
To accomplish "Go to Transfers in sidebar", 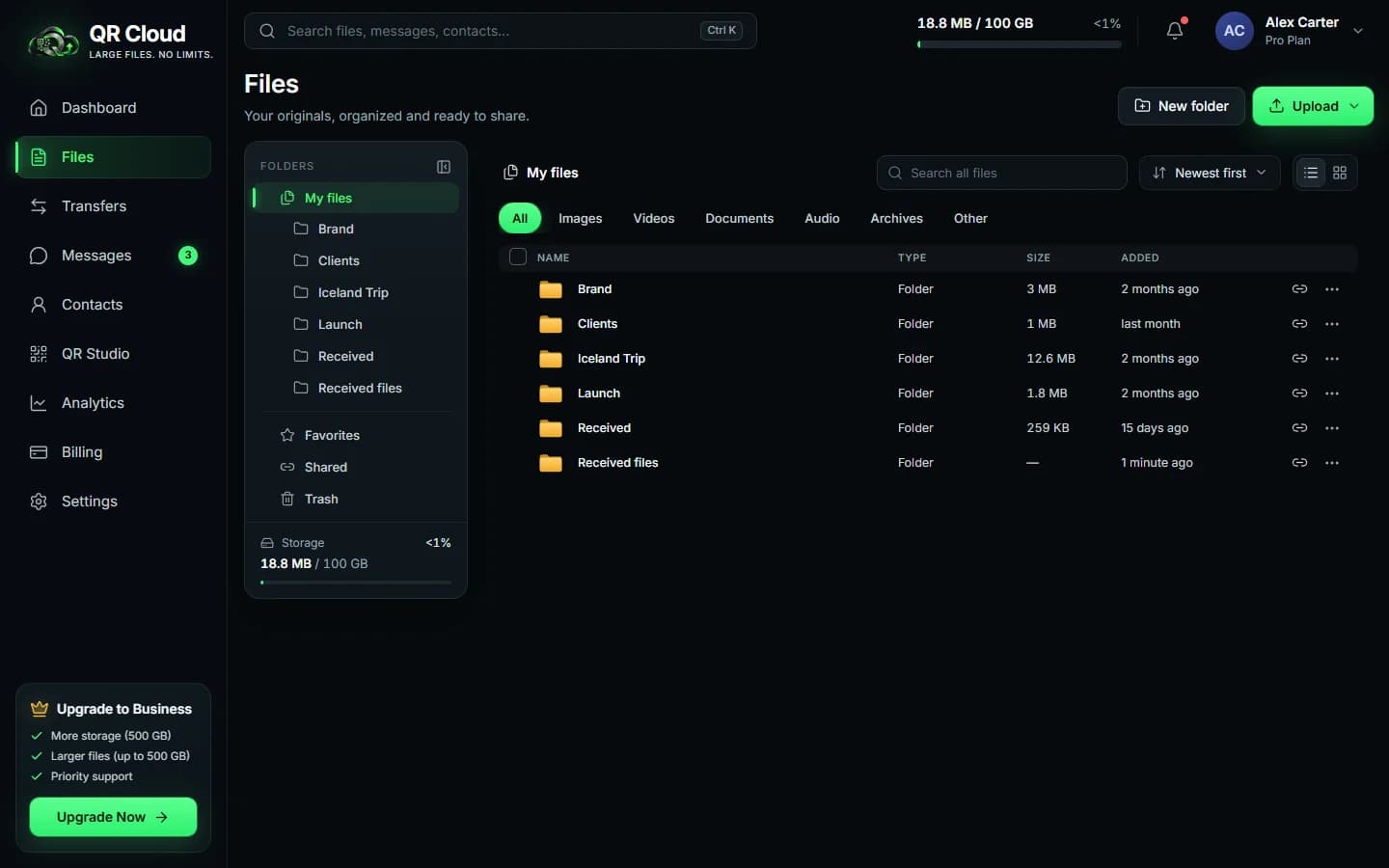I will click(x=114, y=206).
